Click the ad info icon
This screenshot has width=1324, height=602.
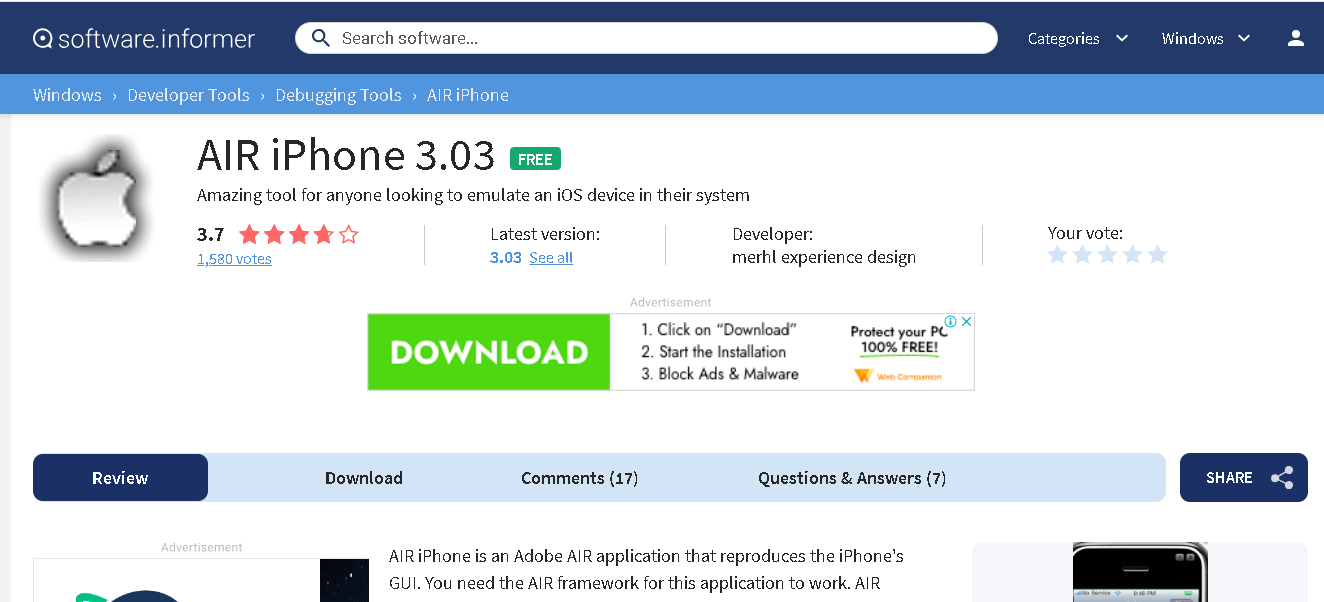(x=952, y=322)
